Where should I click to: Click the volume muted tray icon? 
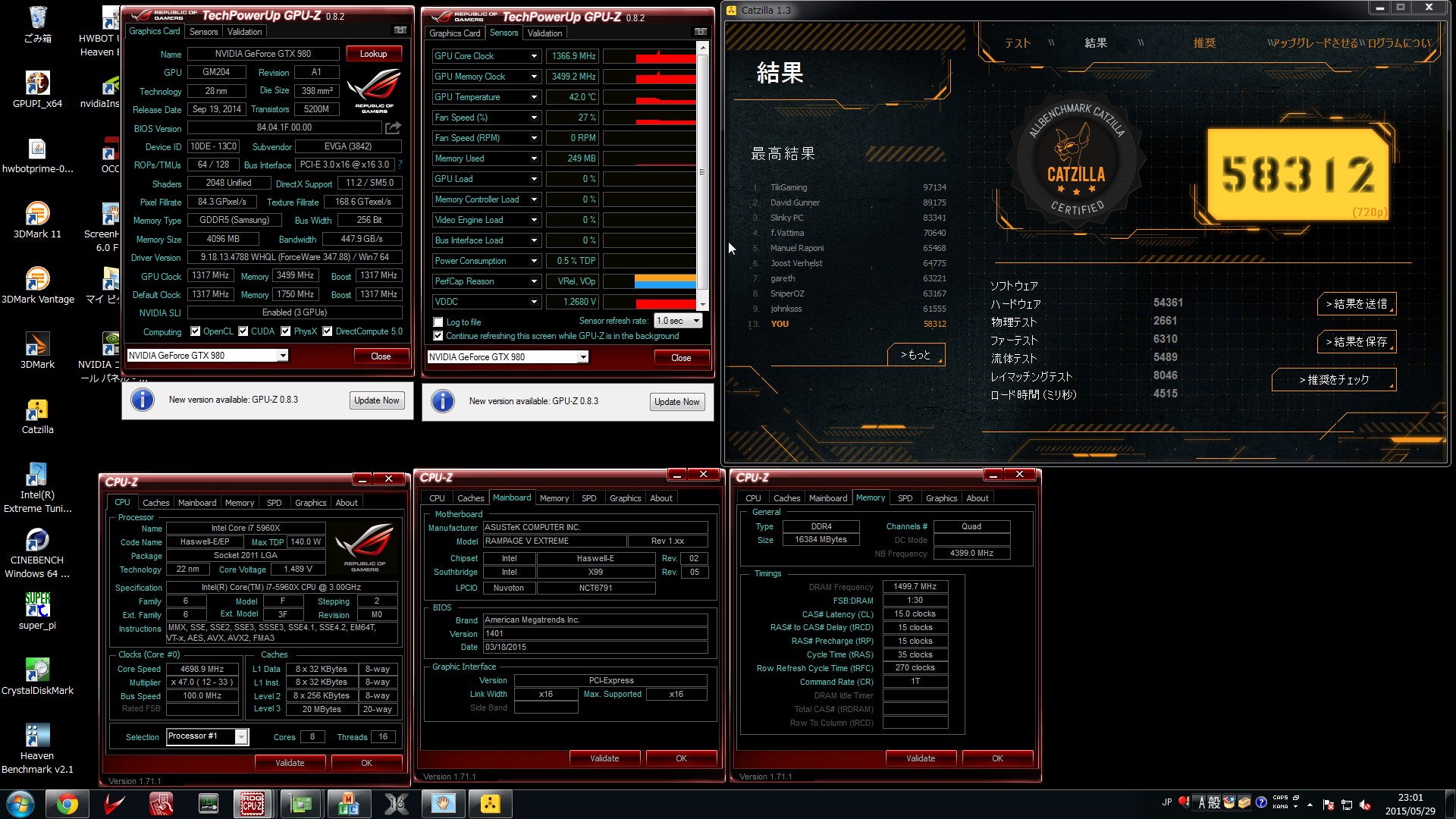(1365, 805)
